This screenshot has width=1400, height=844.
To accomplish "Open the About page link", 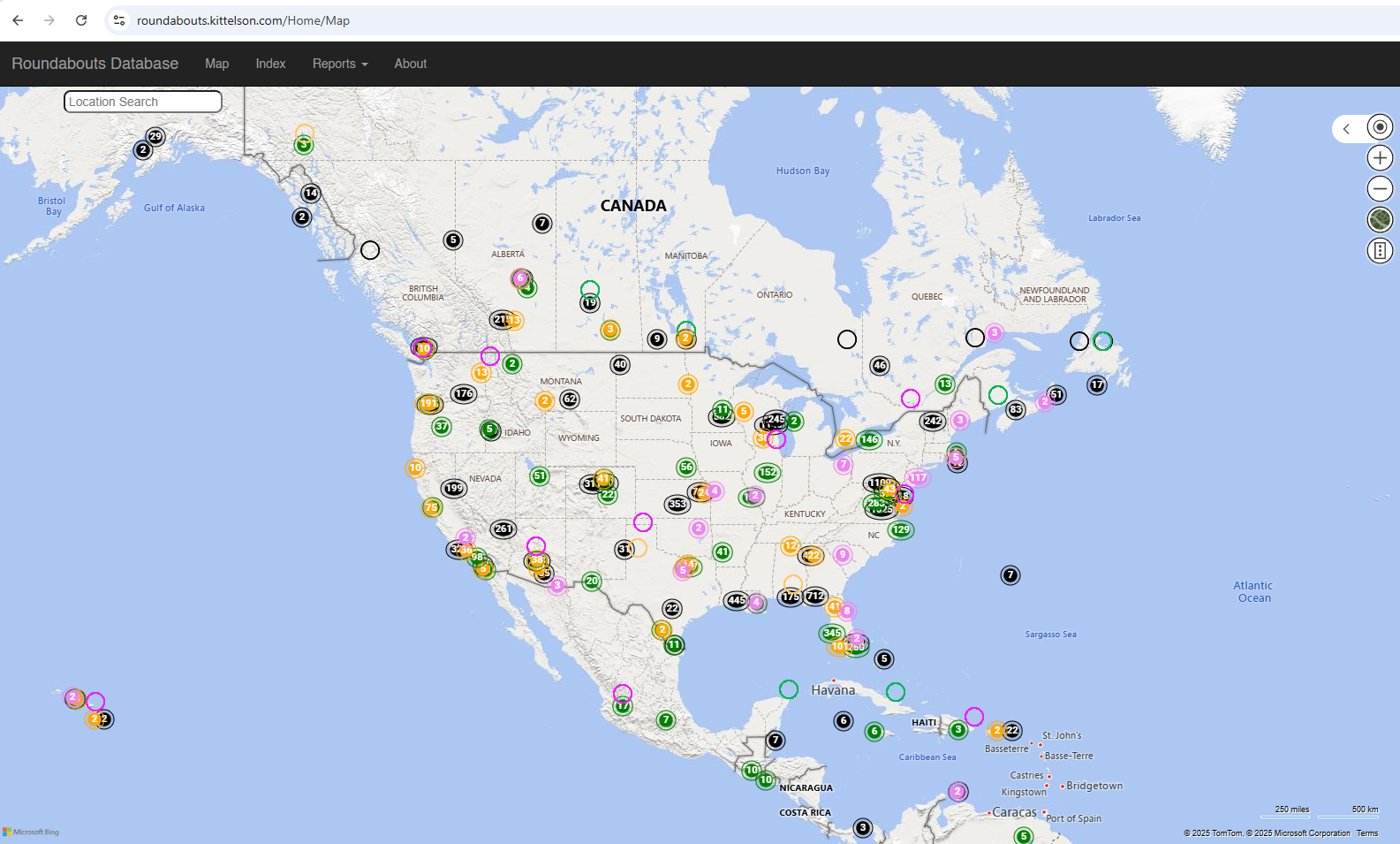I will (410, 64).
